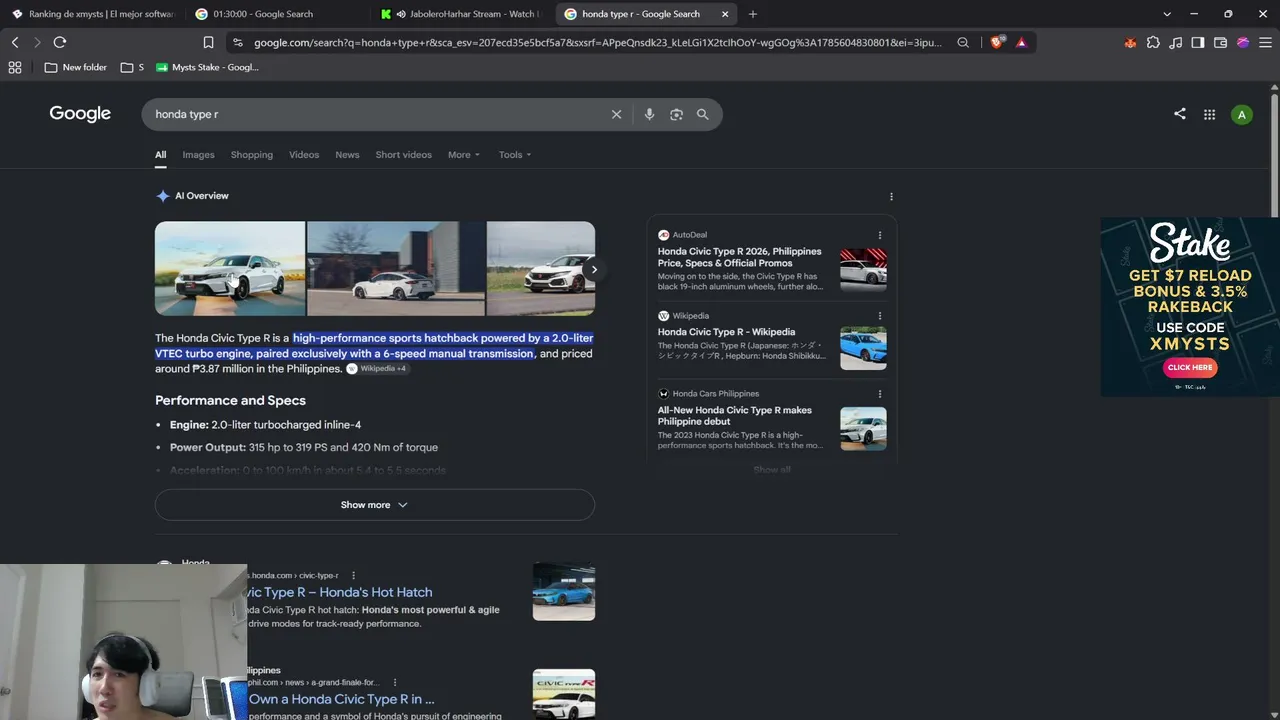This screenshot has width=1280, height=720.
Task: Open AutoDeal source three-dot menu
Action: point(880,235)
